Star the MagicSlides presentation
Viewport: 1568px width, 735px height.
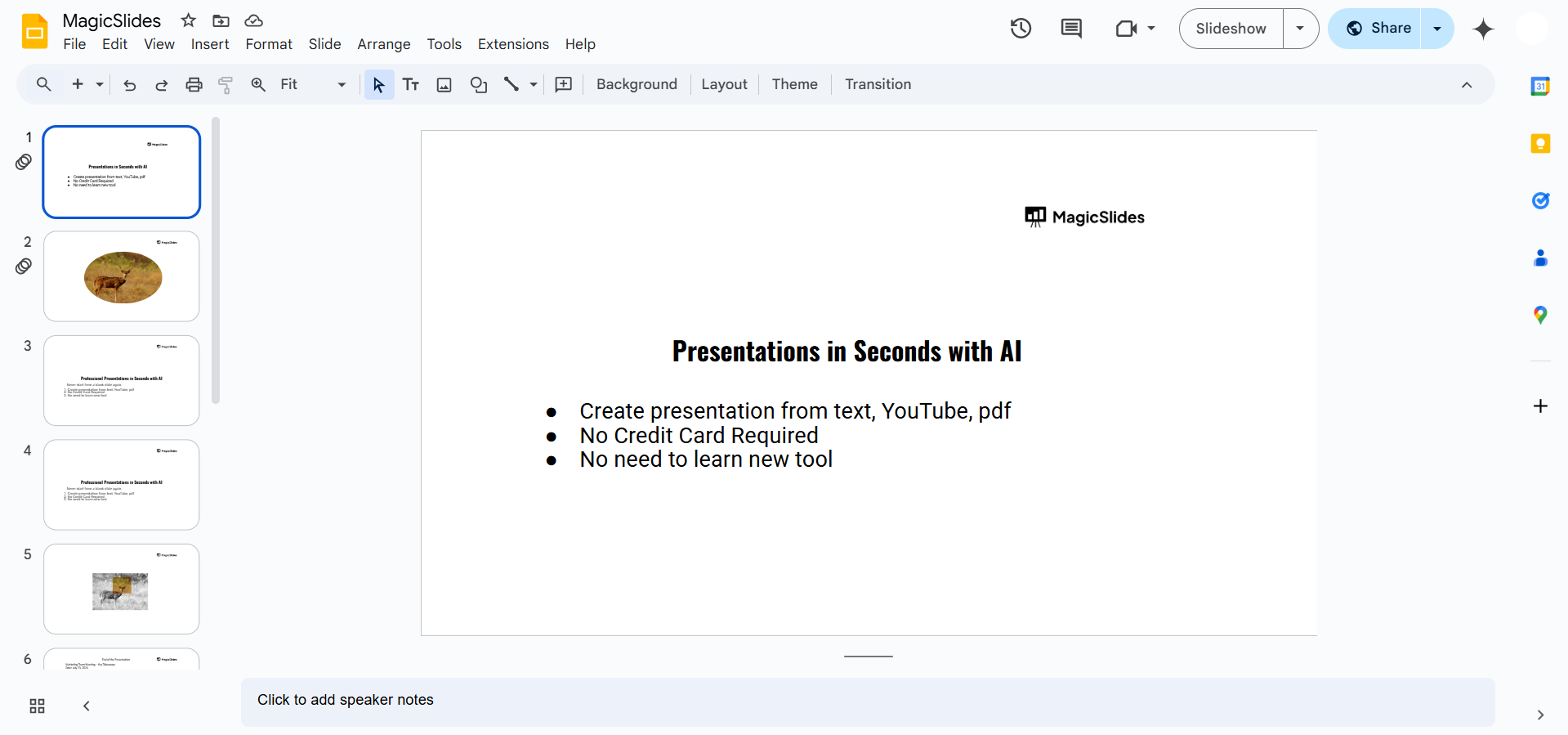click(189, 20)
